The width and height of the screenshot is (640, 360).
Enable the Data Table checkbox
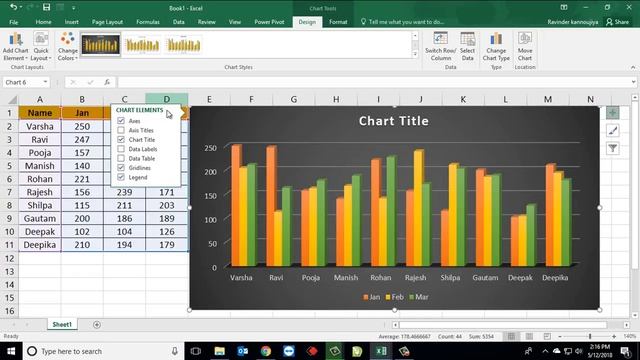coord(121,158)
